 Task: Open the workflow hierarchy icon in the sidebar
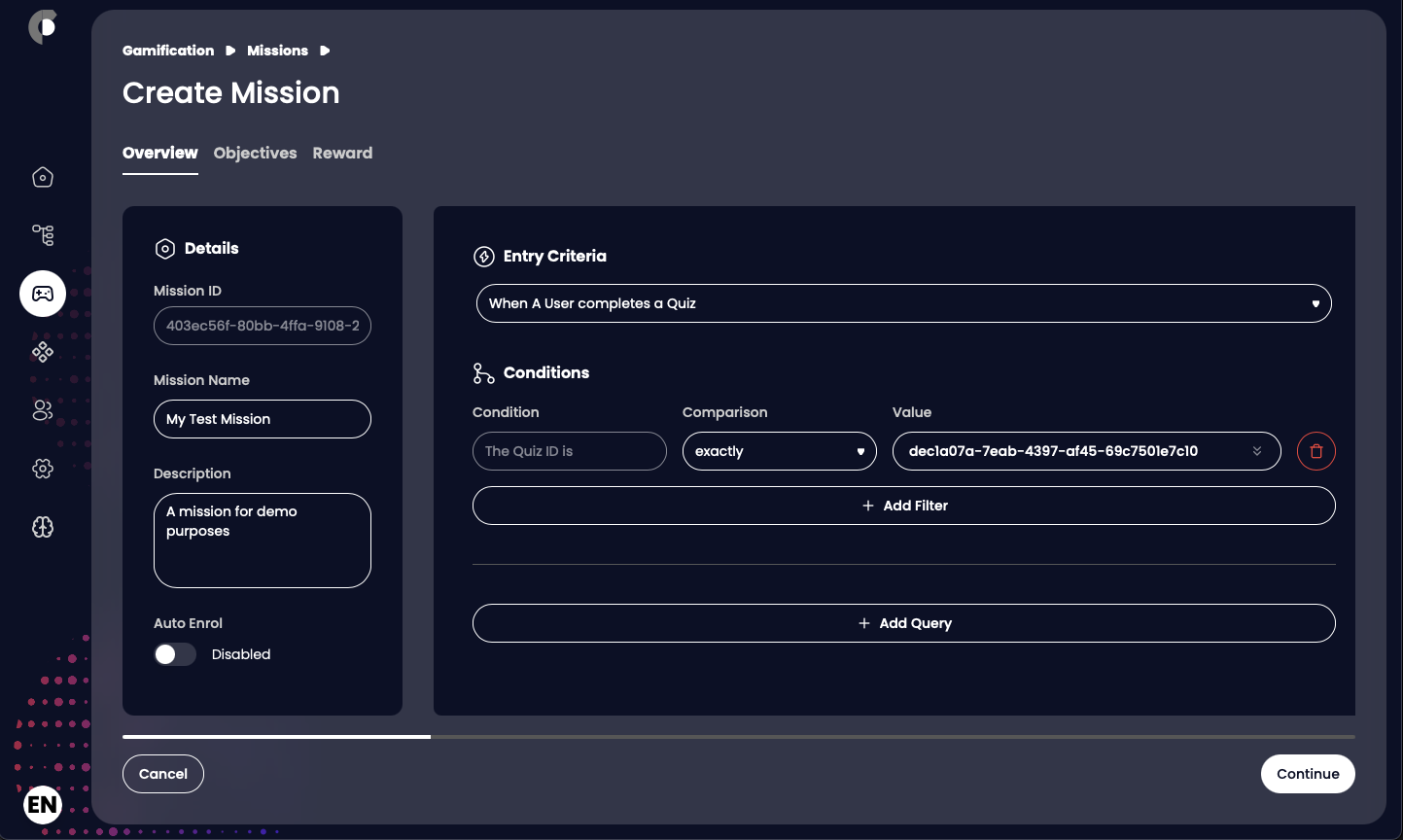tap(42, 234)
